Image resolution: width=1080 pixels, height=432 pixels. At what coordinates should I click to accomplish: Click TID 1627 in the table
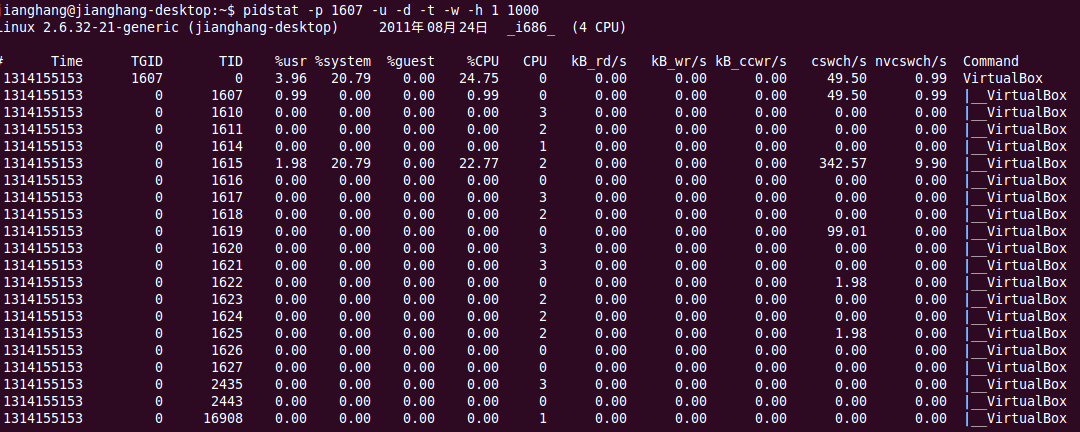(x=227, y=367)
